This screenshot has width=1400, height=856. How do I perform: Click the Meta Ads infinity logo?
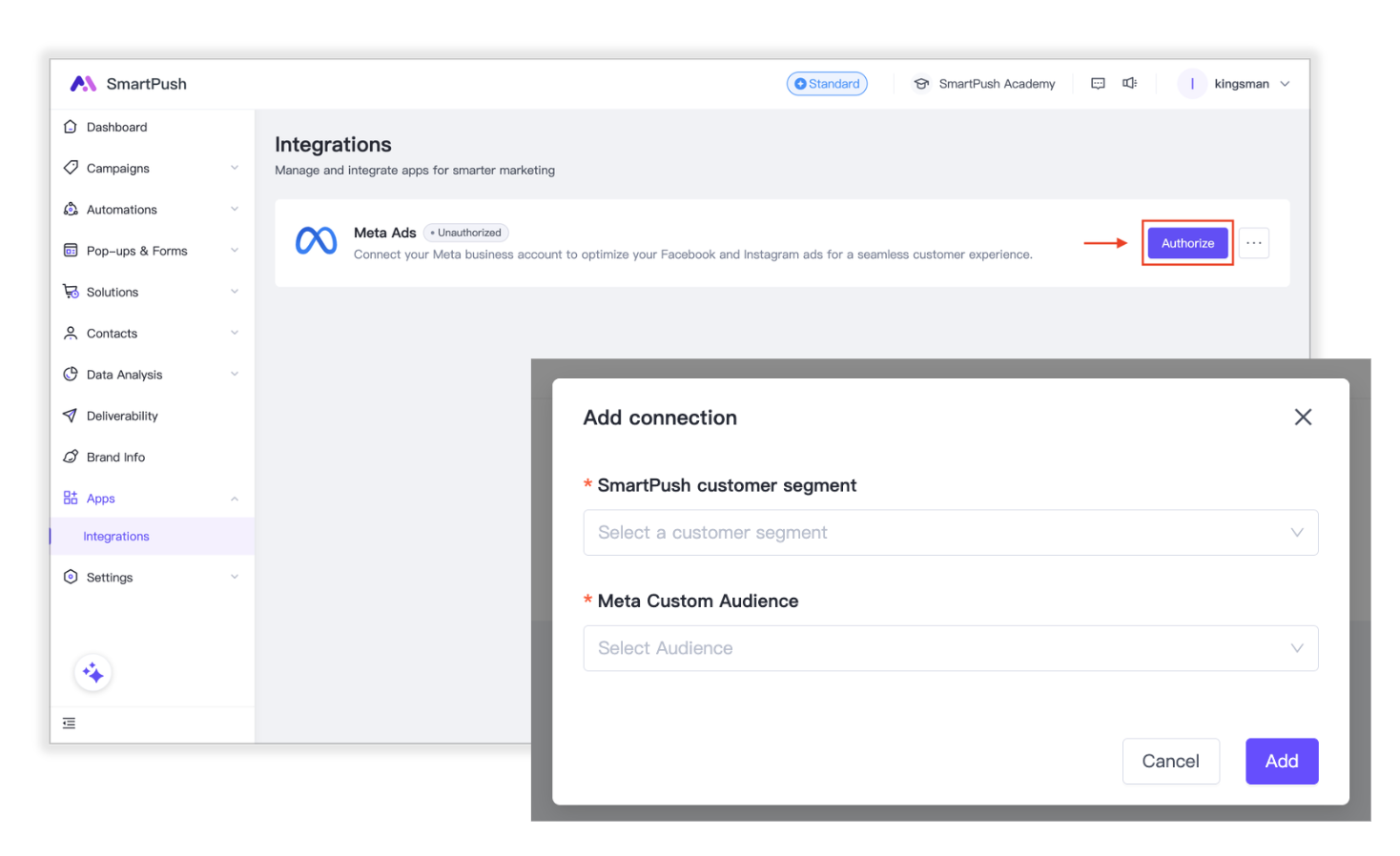coord(316,241)
